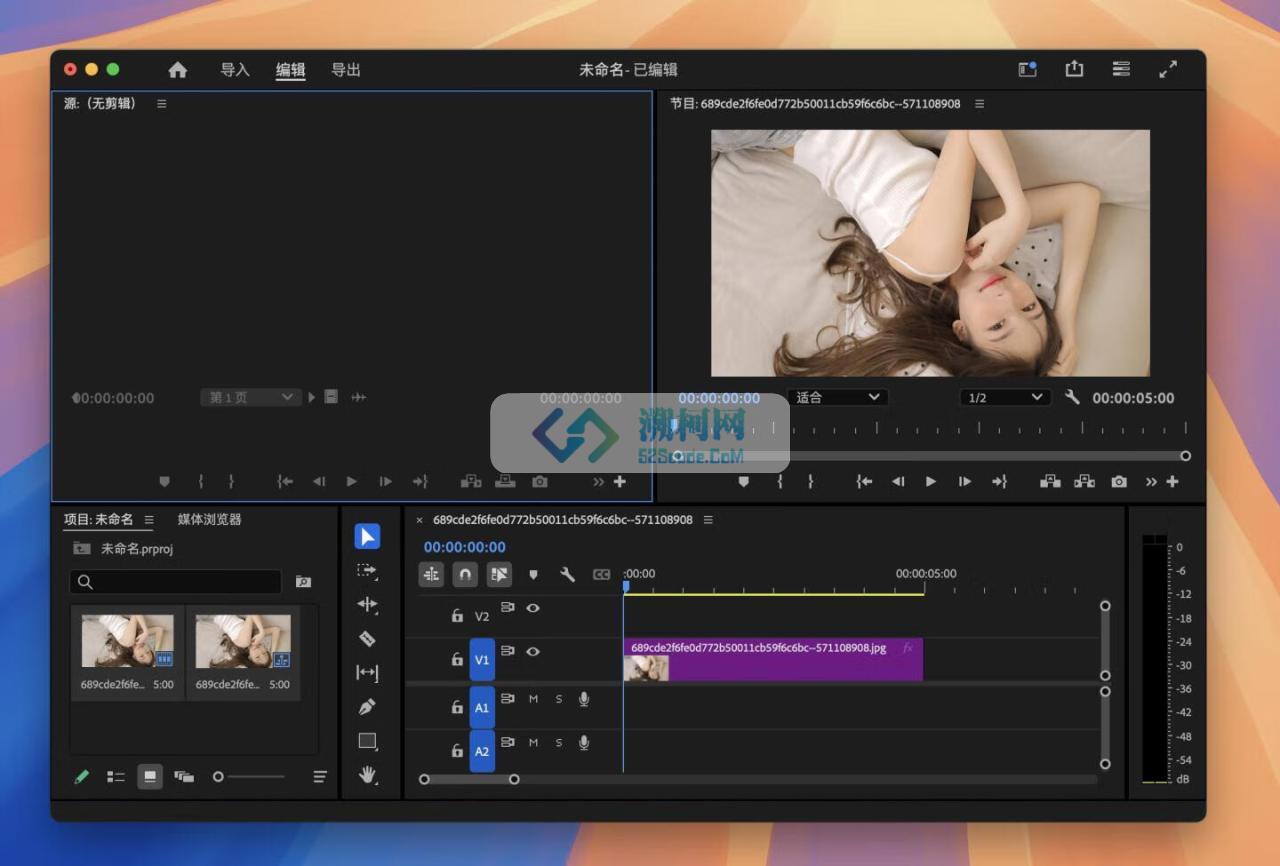1280x866 pixels.
Task: Select the Track Select Forward tool
Action: tap(367, 571)
